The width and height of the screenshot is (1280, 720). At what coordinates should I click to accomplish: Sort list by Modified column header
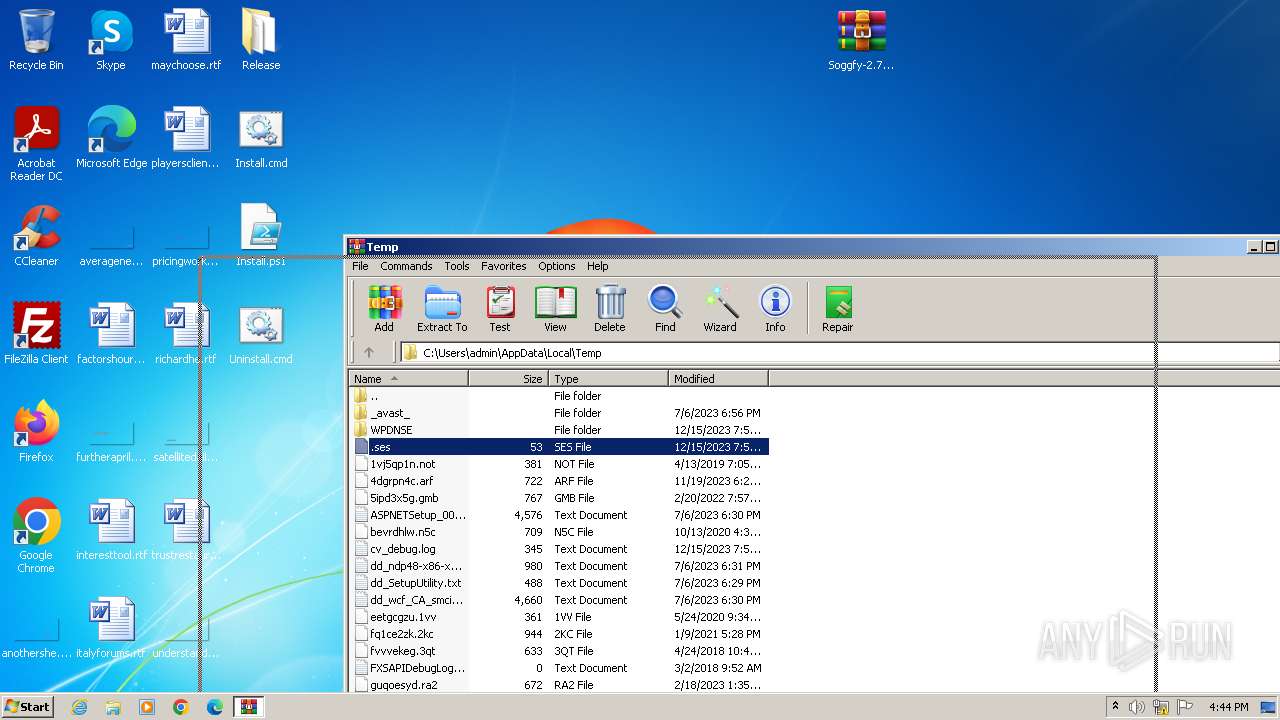tap(718, 379)
